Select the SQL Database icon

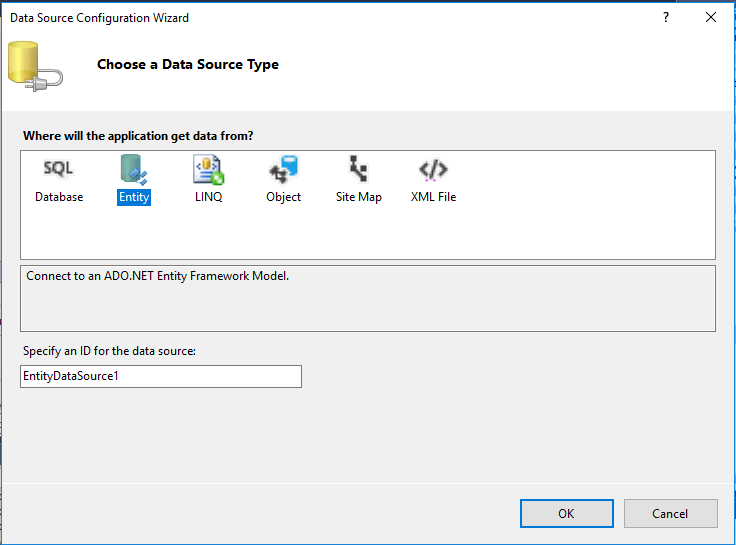click(x=59, y=169)
